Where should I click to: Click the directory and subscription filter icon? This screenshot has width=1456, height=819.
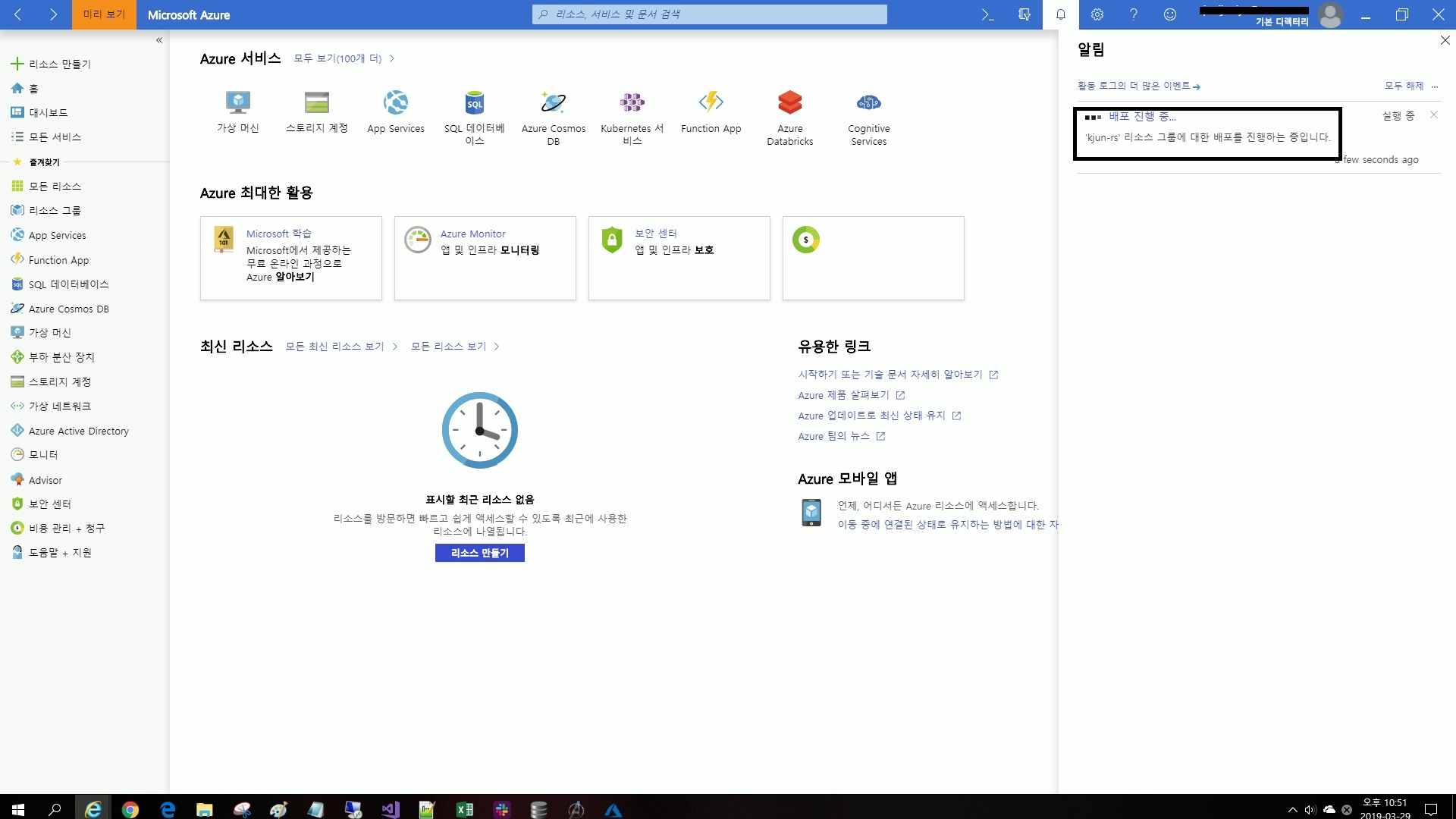click(1025, 14)
